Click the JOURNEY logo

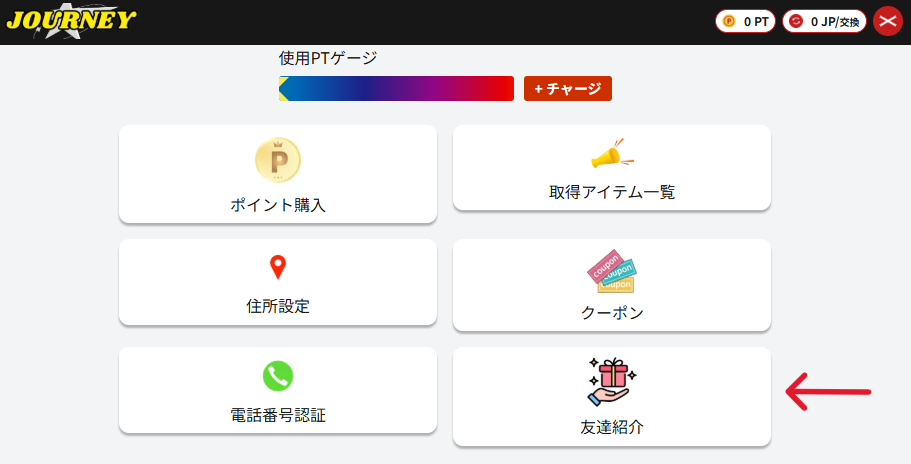click(x=69, y=21)
